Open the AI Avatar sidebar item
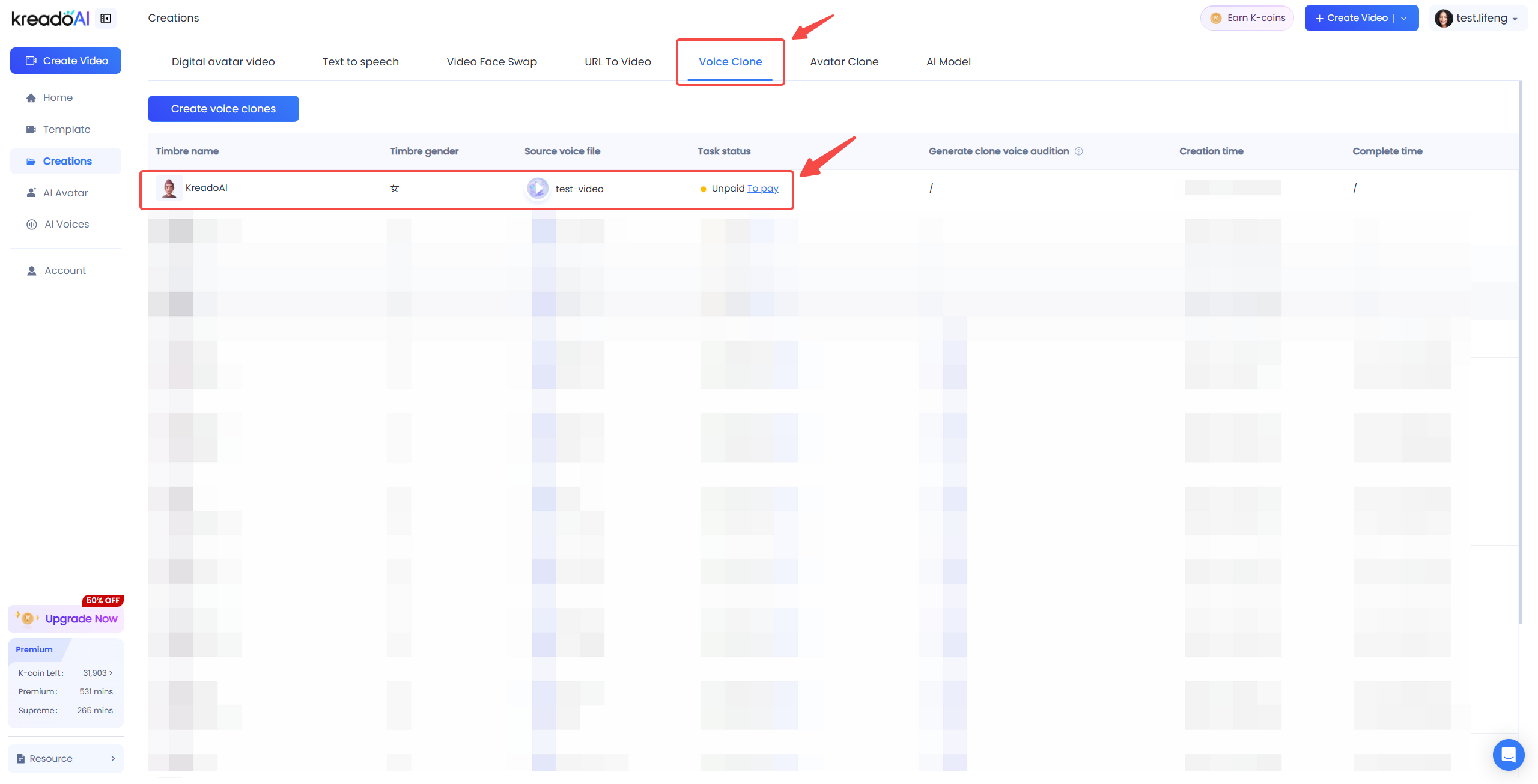 coord(65,193)
